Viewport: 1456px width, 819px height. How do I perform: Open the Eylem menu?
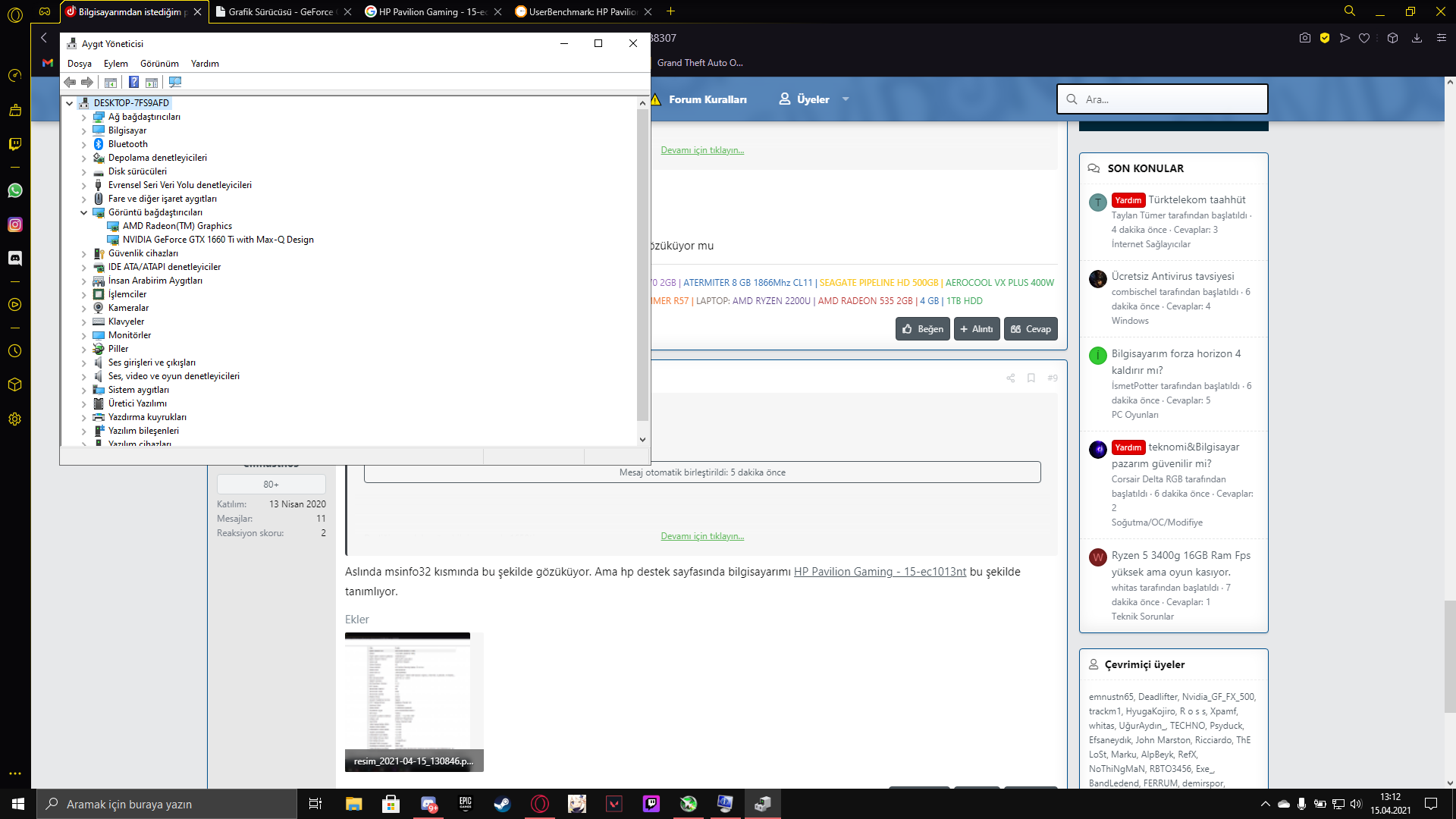(115, 64)
